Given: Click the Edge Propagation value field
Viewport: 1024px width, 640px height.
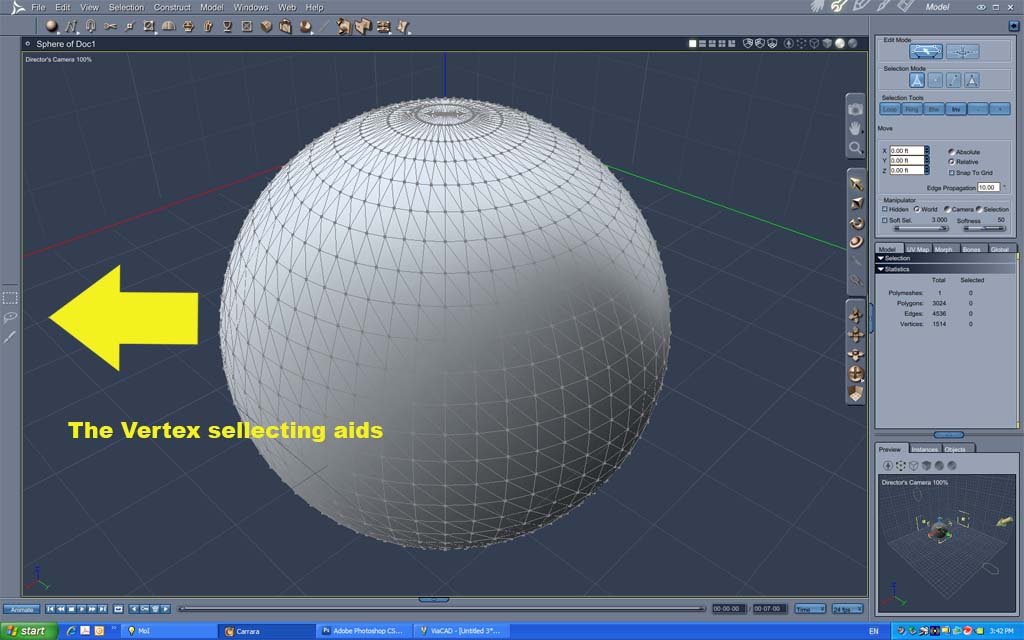Looking at the screenshot, I should click(989, 187).
